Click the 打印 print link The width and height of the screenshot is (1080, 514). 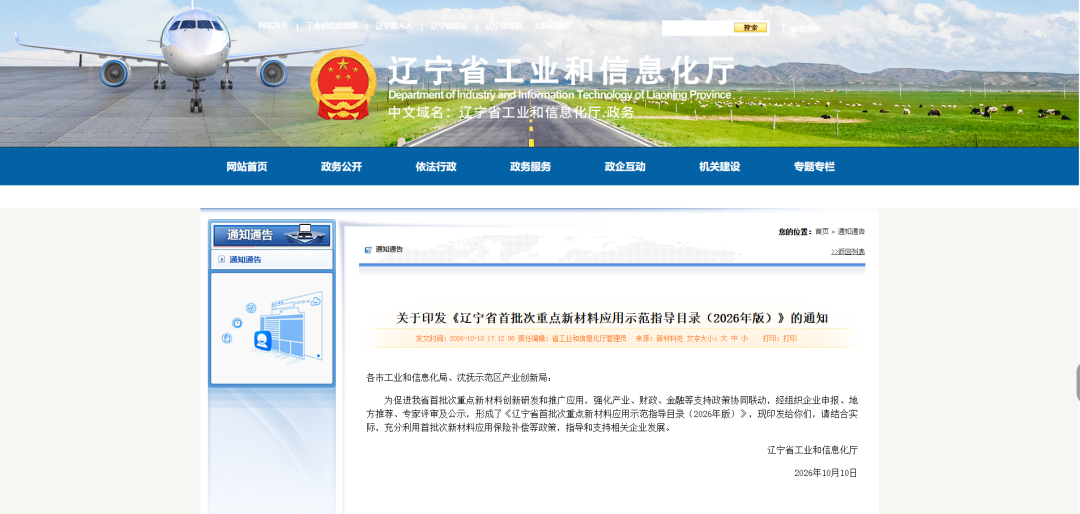(789, 339)
